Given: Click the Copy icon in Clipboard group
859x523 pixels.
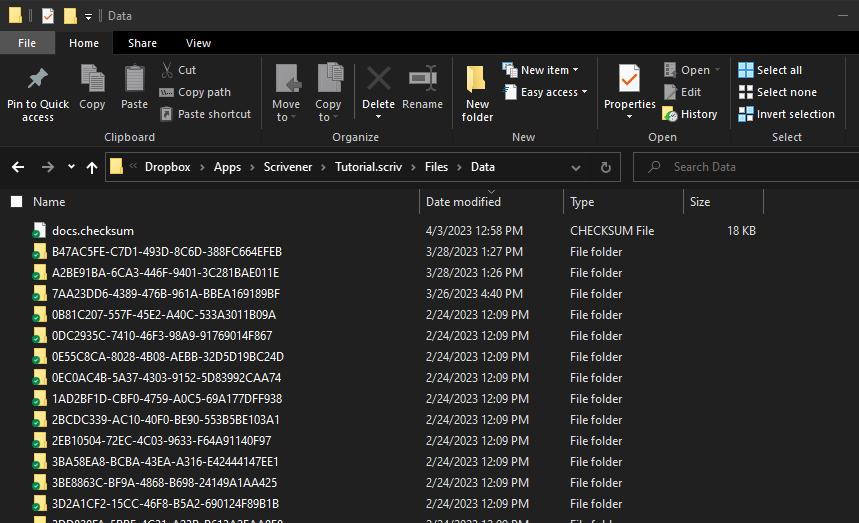Looking at the screenshot, I should 92,79.
